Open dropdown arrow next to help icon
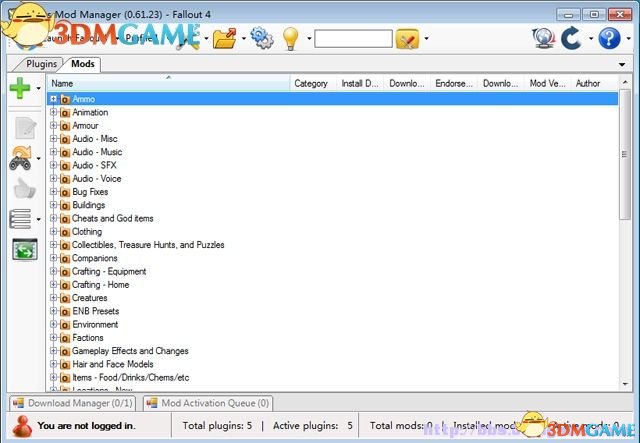 628,38
